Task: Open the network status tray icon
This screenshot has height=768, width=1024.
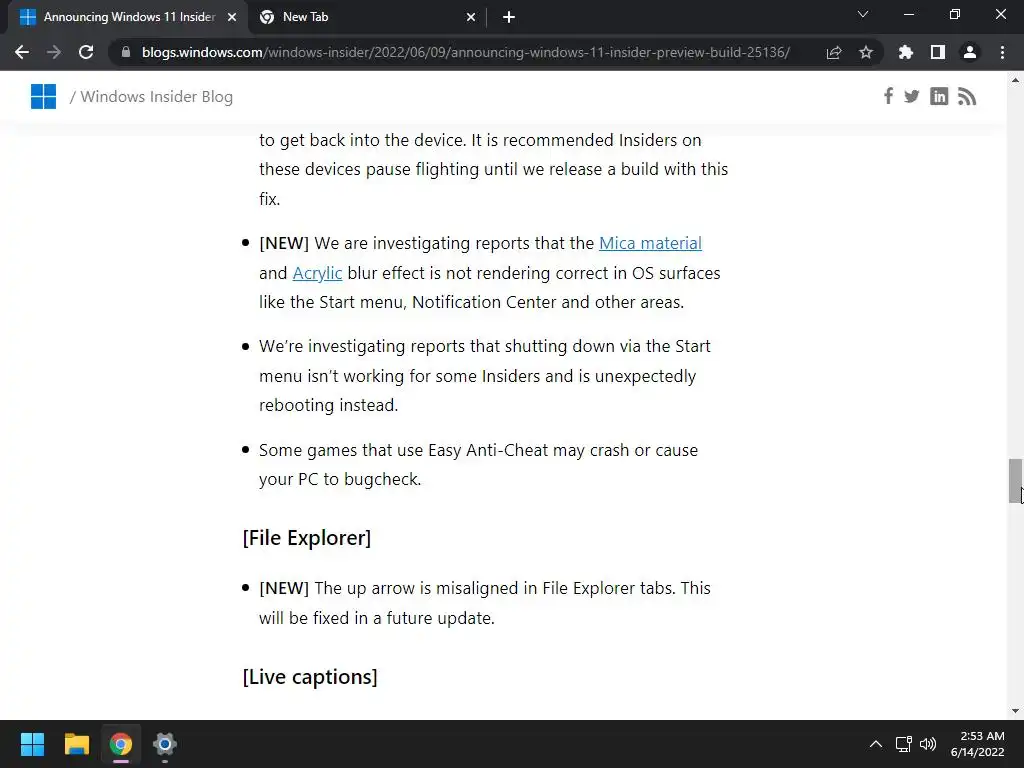Action: click(904, 744)
